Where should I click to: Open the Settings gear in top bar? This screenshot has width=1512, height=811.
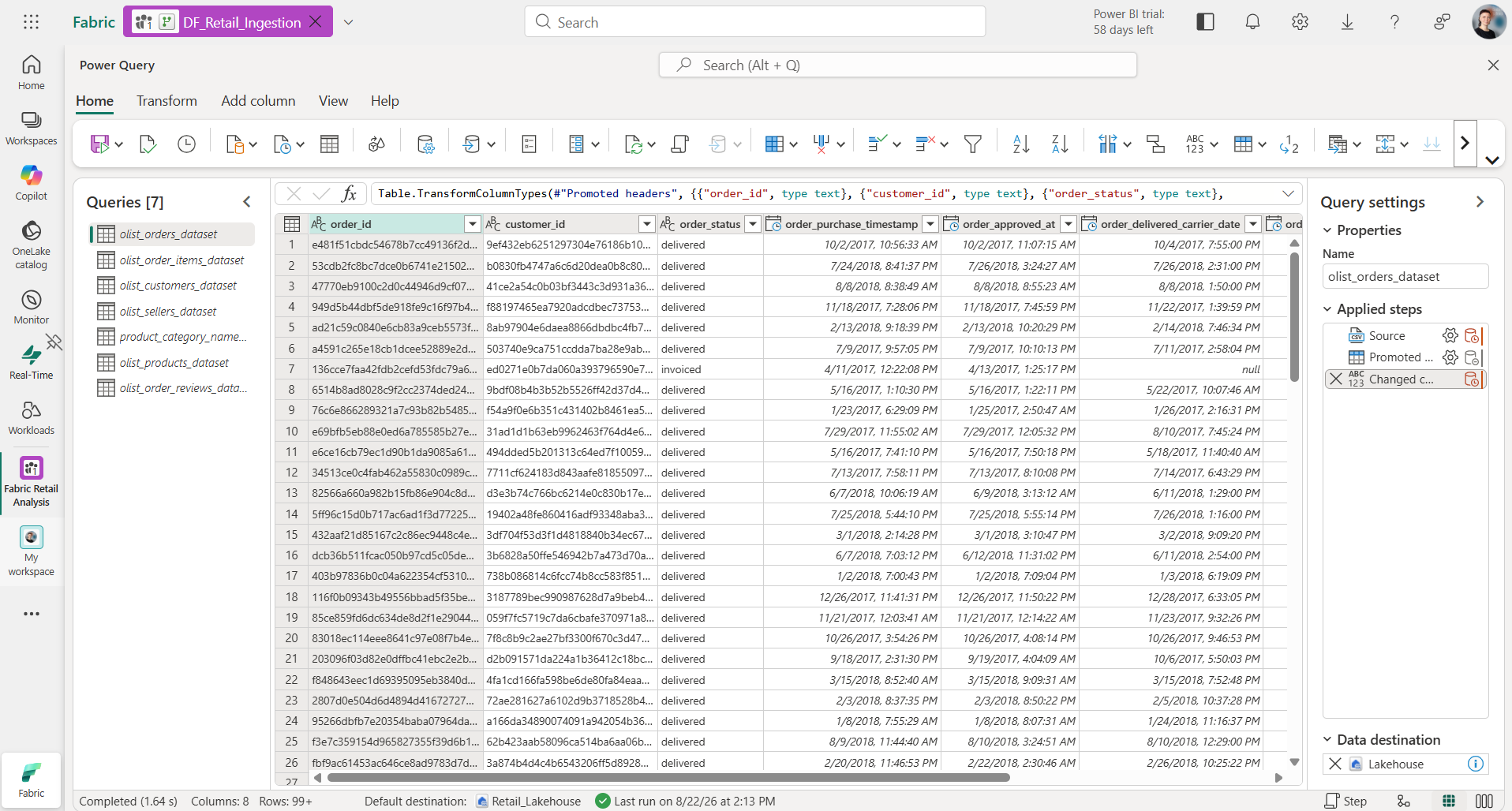1300,22
